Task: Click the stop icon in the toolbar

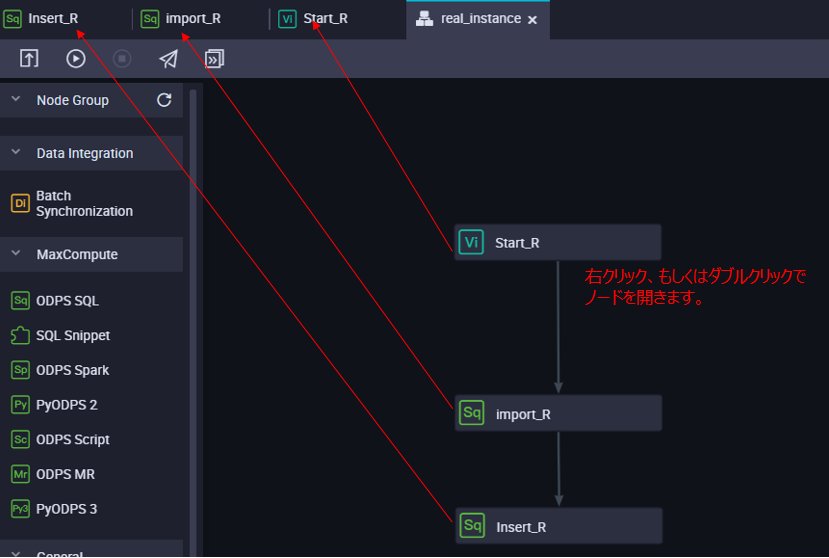Action: 122,58
